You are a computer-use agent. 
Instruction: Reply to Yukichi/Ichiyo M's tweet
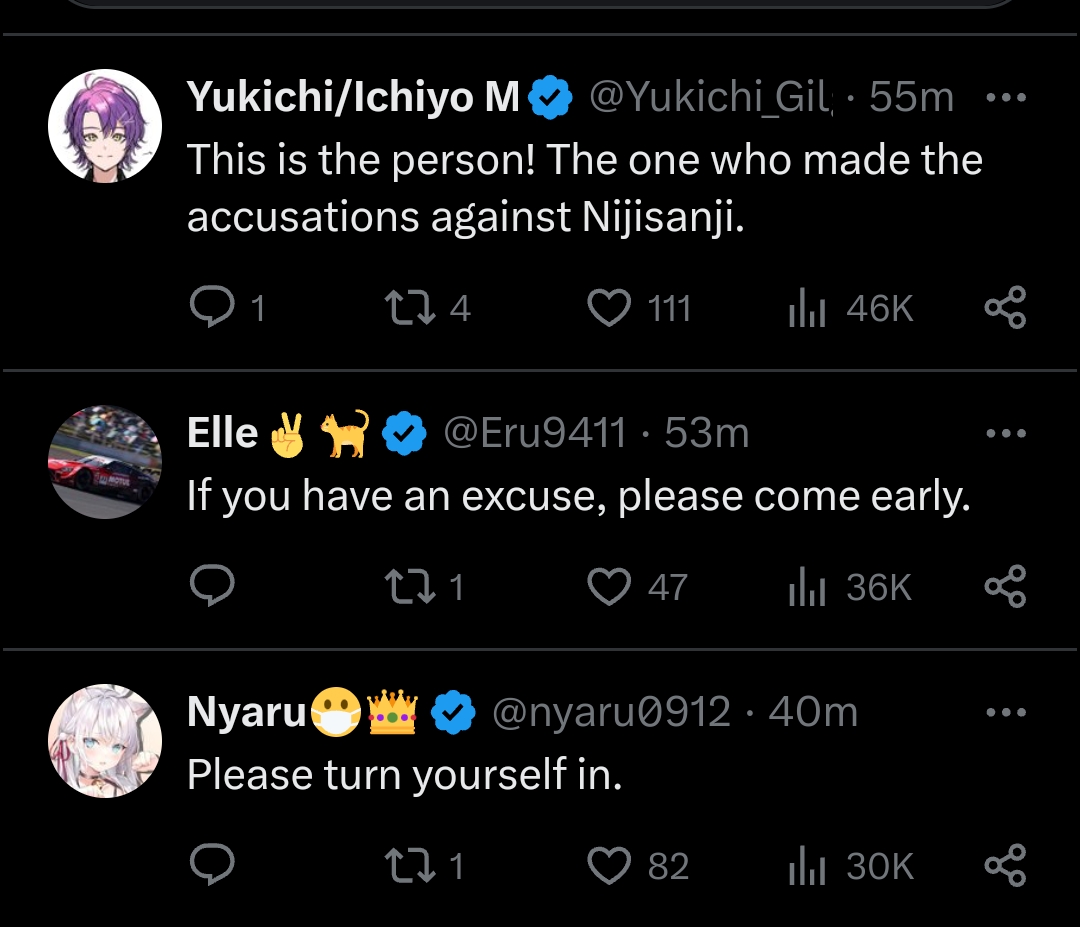coord(211,308)
